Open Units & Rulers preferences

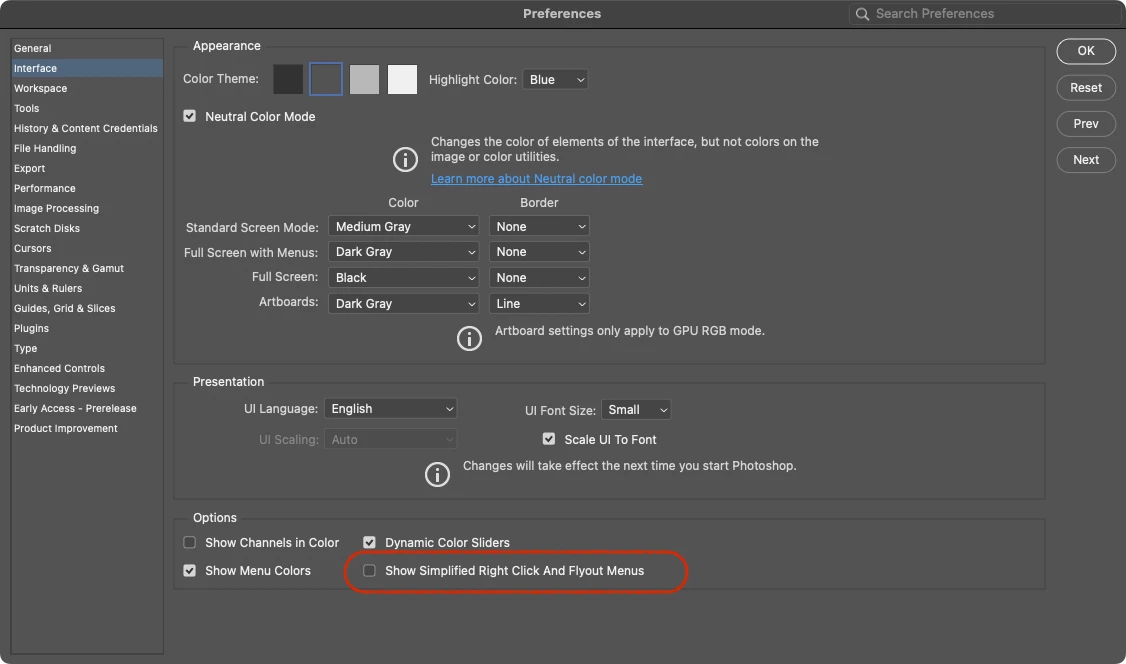click(87, 289)
